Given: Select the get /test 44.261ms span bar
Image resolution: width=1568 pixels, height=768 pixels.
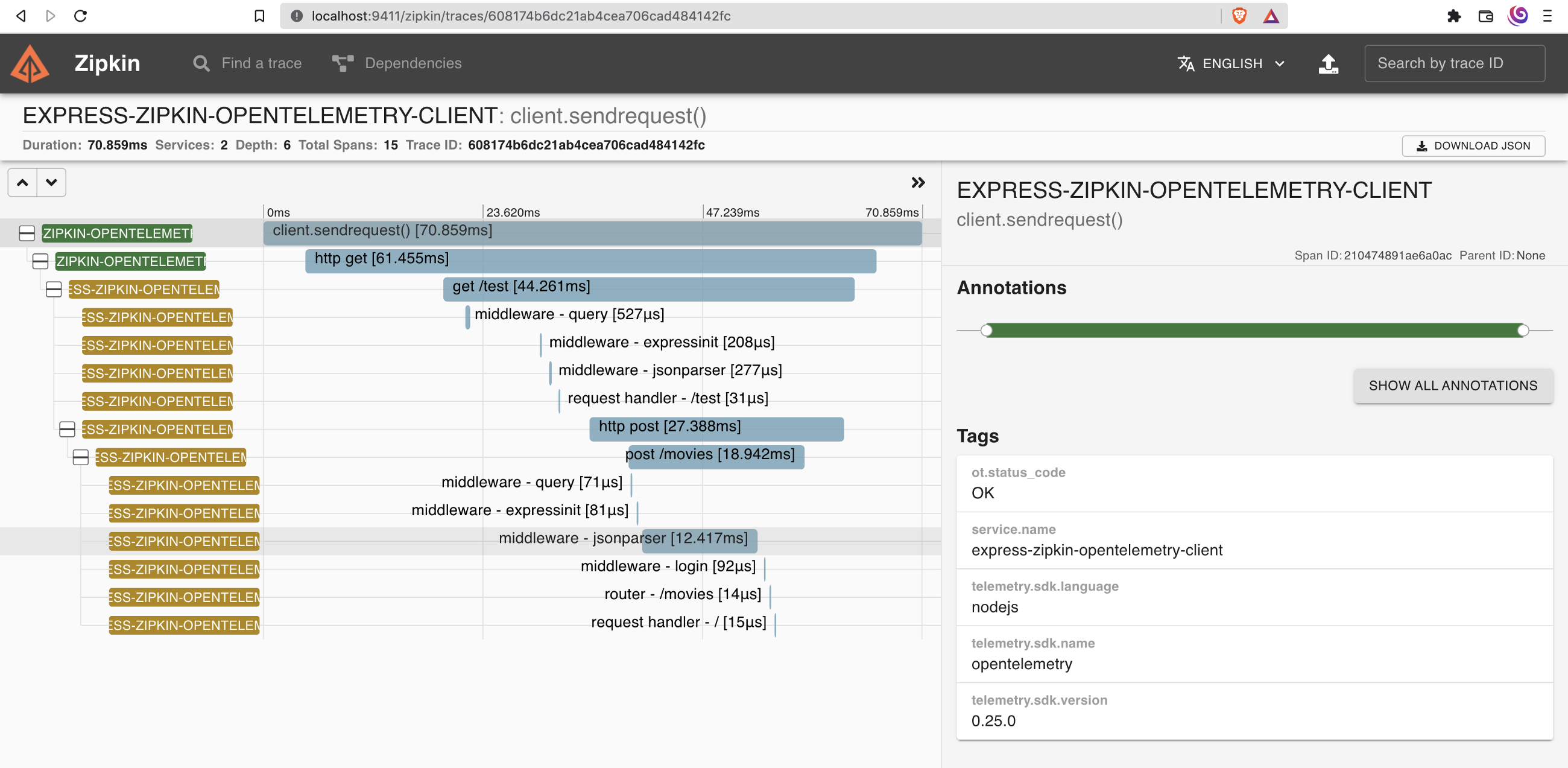Looking at the screenshot, I should point(648,290).
